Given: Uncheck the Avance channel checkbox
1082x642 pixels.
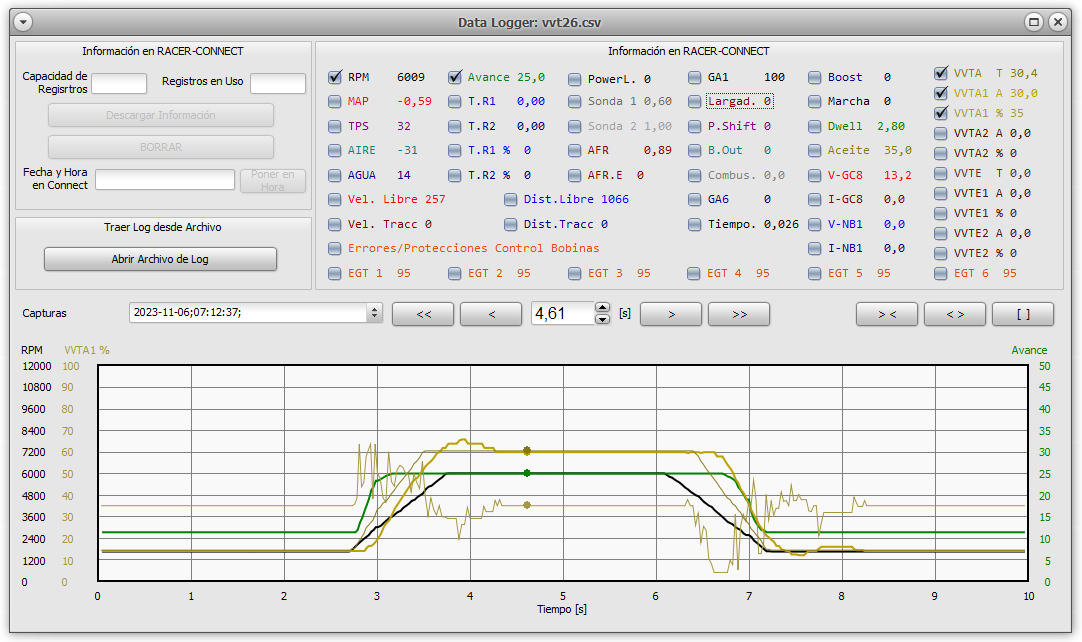Looking at the screenshot, I should click(x=455, y=77).
